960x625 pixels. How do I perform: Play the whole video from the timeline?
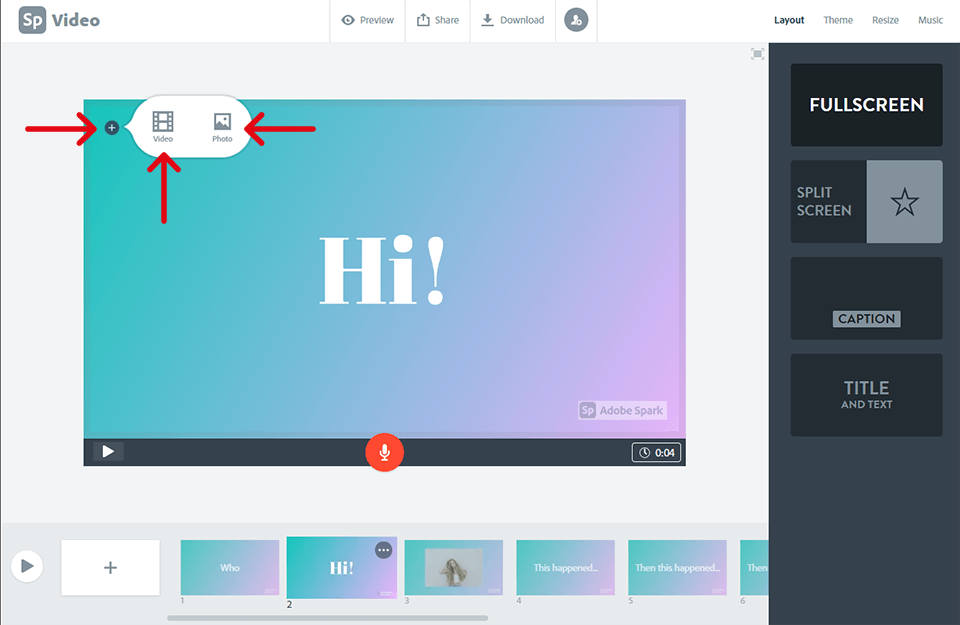[27, 566]
